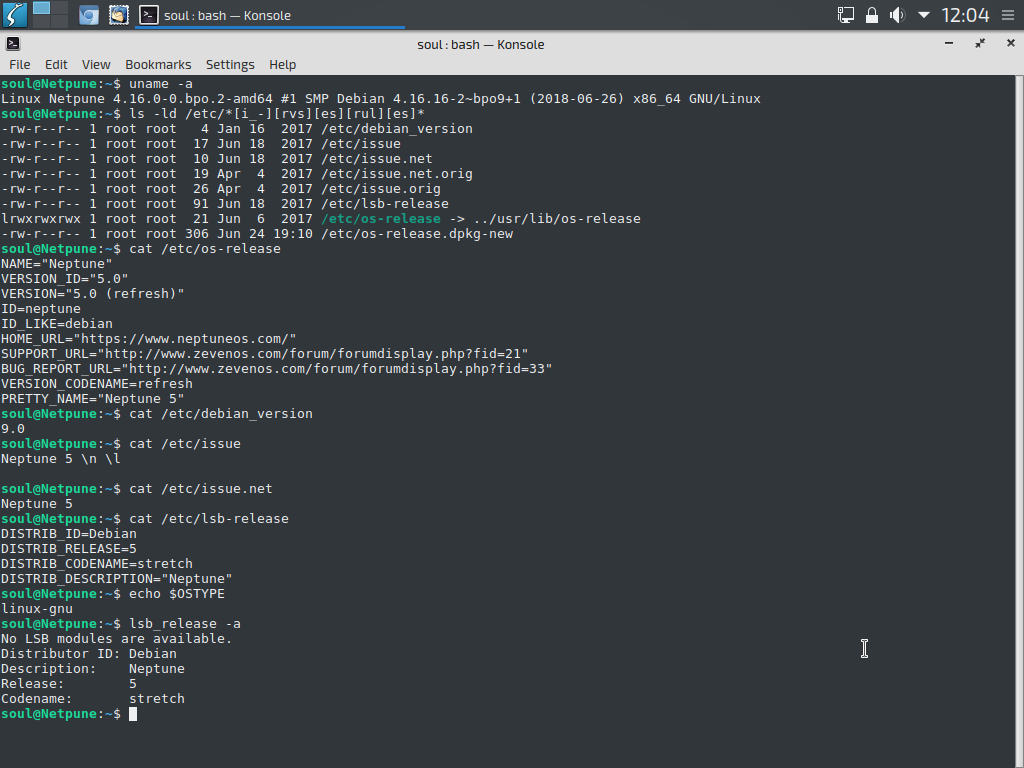Screen dimensions: 1024x768
Task: Click the terminal vertical scrollbar
Action: point(1019,421)
